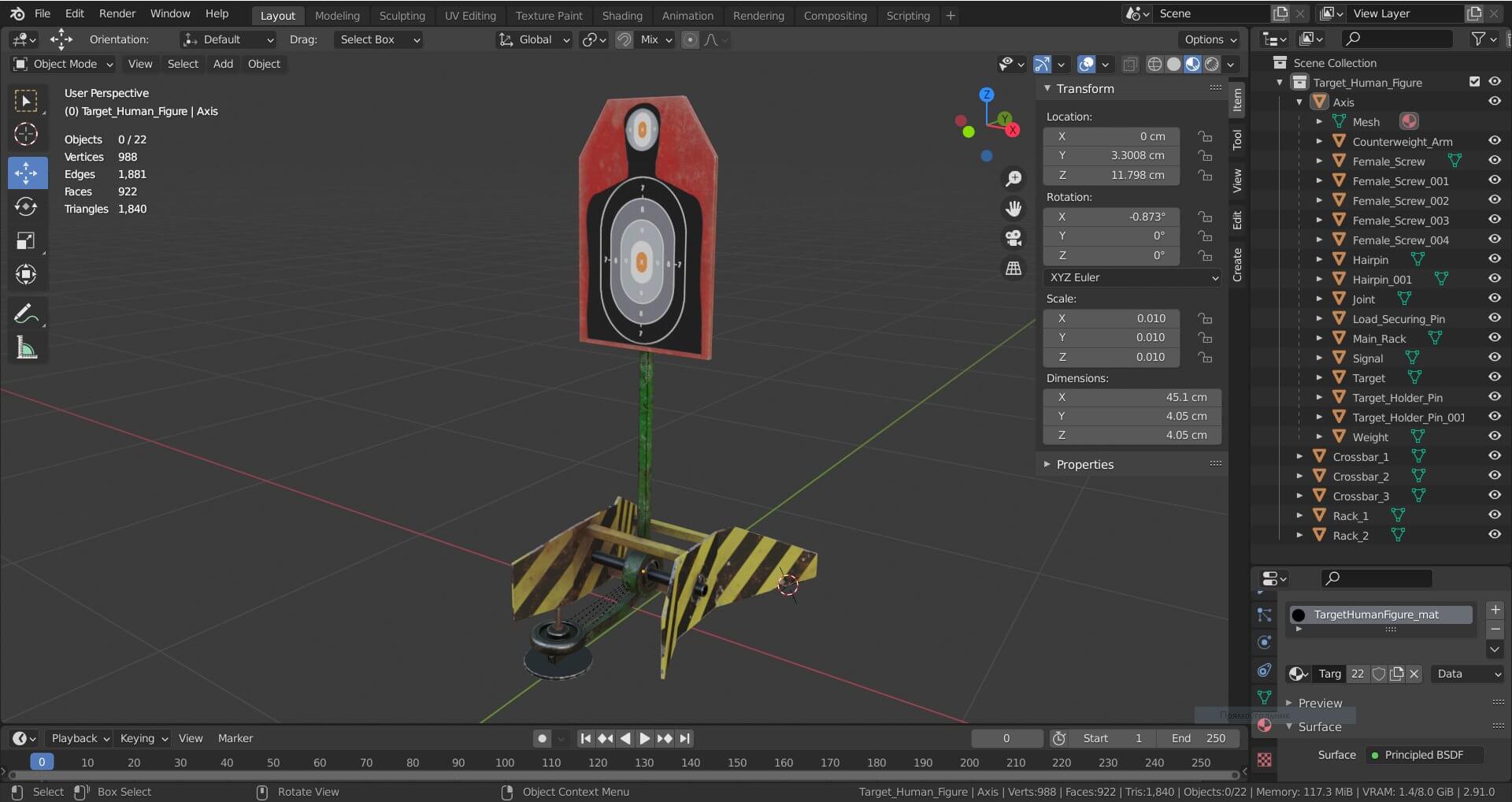Switch to the Shading workspace tab

coord(621,15)
